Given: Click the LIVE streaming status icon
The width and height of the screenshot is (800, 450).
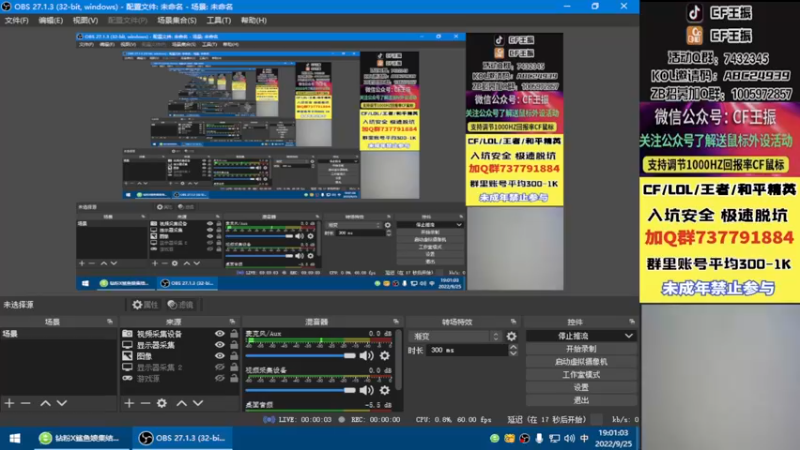Looking at the screenshot, I should 269,419.
